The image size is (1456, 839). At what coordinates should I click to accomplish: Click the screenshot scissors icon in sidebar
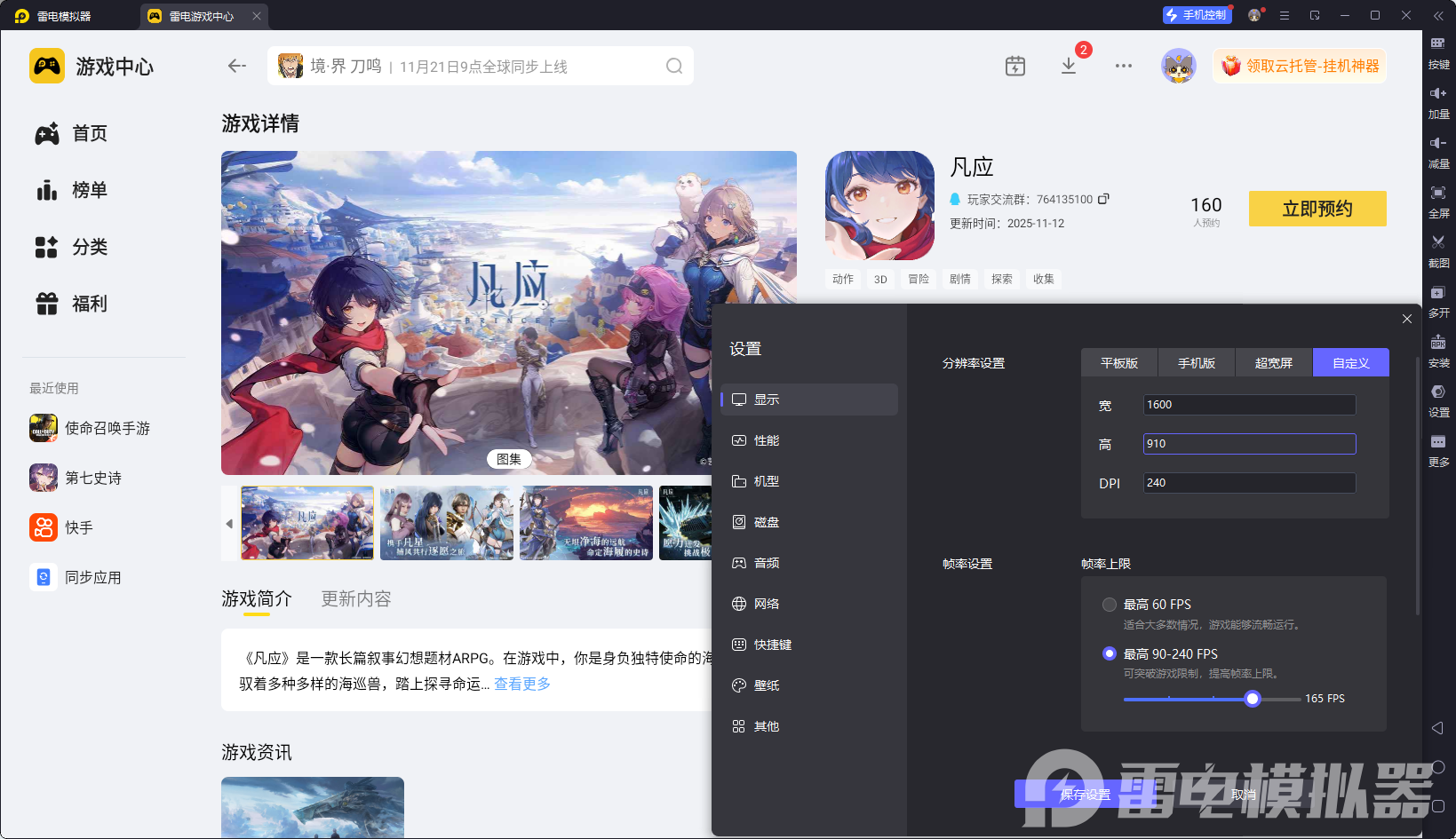[x=1438, y=242]
